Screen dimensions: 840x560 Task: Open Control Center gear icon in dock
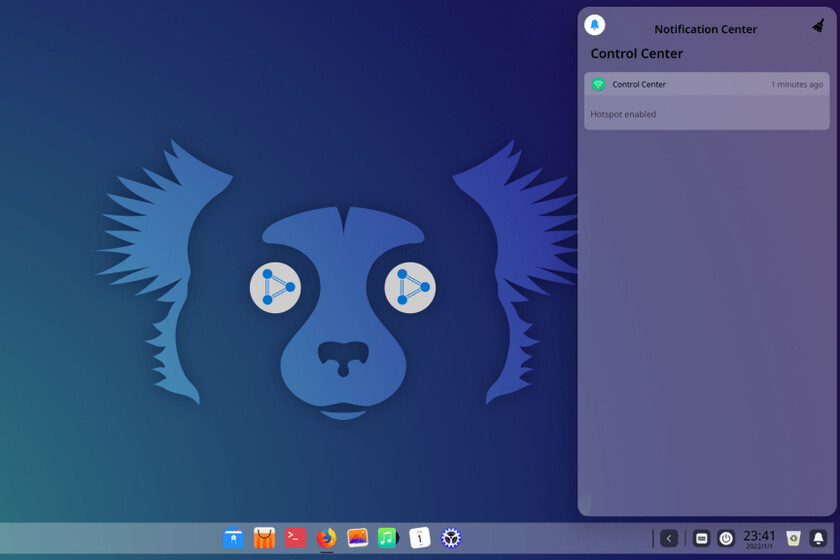(451, 538)
